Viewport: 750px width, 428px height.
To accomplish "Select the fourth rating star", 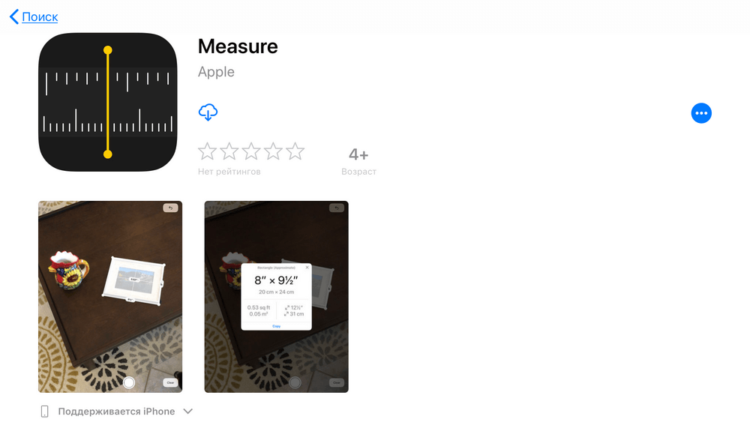I will (273, 151).
